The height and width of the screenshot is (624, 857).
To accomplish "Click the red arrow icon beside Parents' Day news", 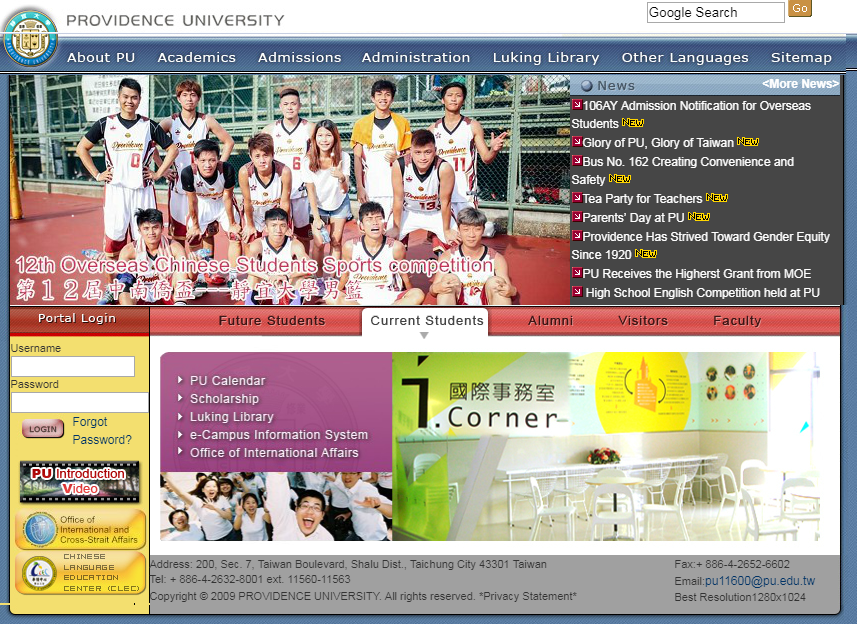I will click(577, 216).
